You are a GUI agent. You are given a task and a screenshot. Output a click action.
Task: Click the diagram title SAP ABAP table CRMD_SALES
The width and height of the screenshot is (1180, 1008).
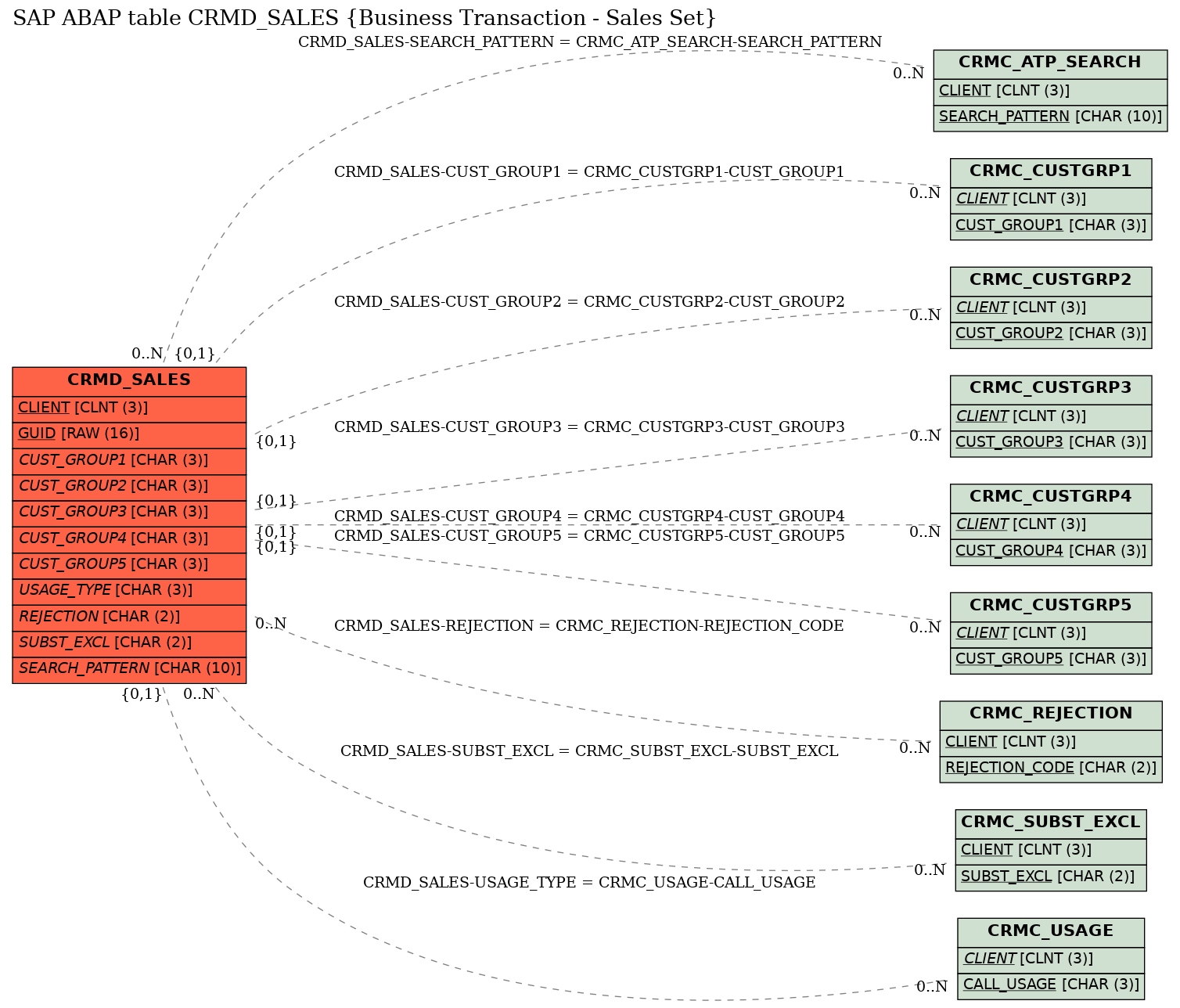tap(365, 18)
